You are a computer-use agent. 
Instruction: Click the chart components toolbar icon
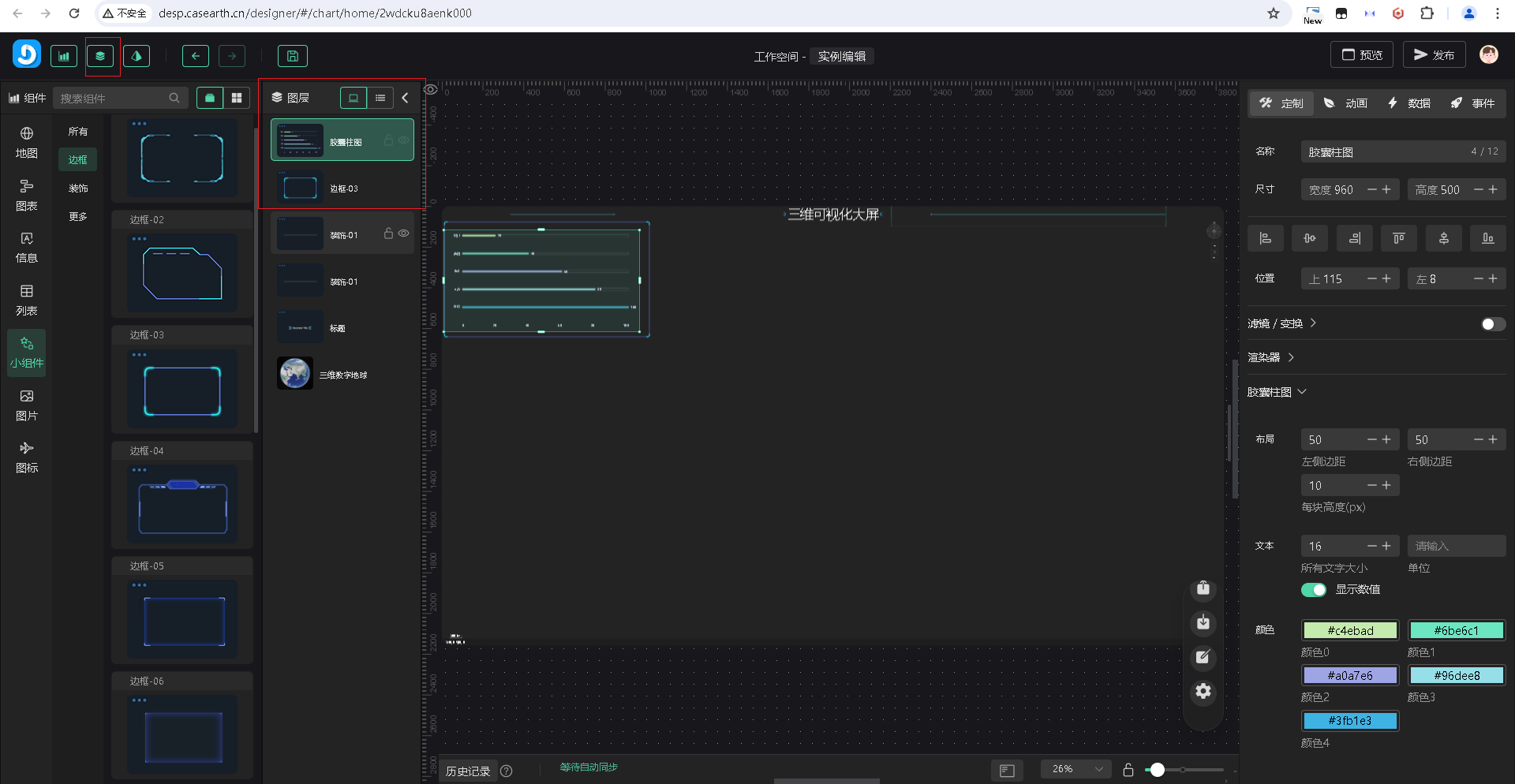point(64,56)
